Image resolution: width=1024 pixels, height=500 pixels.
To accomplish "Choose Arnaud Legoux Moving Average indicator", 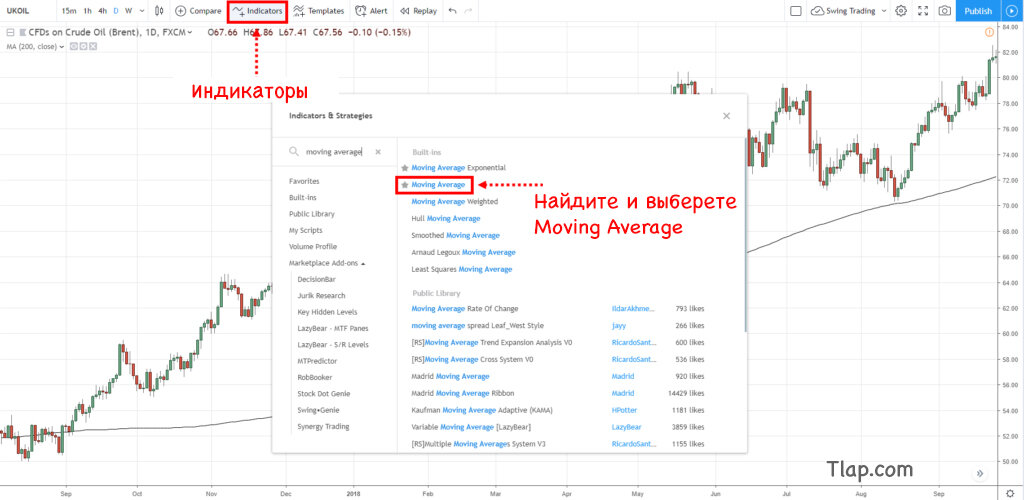I will [x=464, y=252].
